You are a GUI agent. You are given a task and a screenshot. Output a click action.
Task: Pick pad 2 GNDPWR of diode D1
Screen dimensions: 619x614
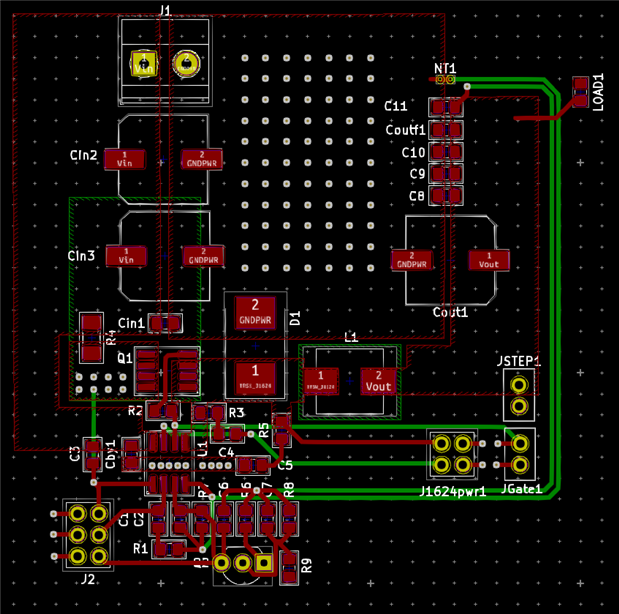[255, 312]
